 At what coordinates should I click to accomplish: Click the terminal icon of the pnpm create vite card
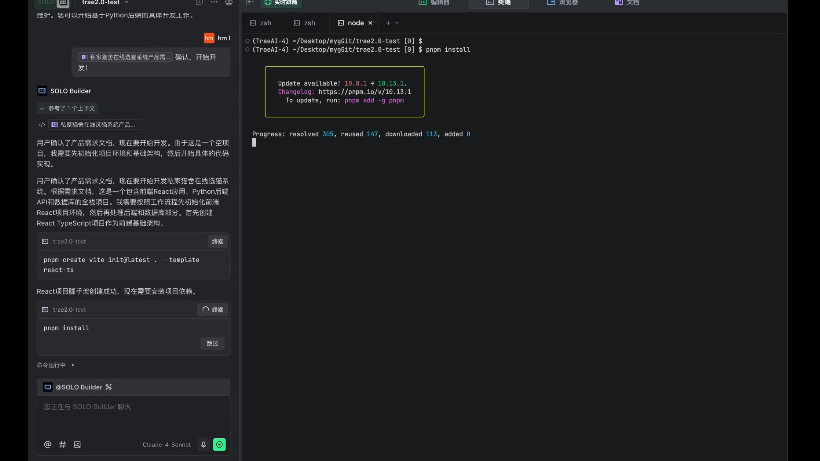[x=45, y=241]
